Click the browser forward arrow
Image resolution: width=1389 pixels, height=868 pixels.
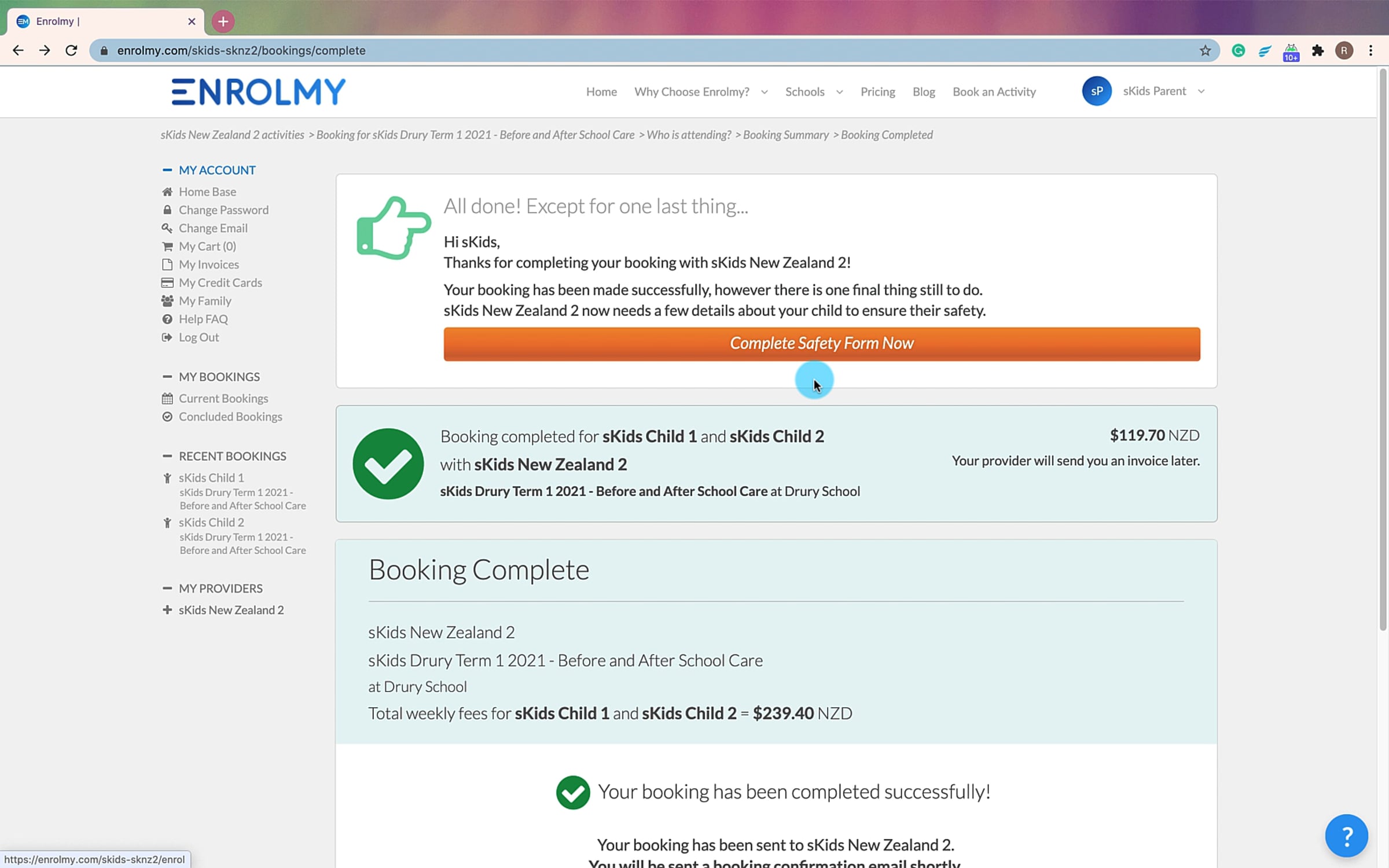coord(45,50)
